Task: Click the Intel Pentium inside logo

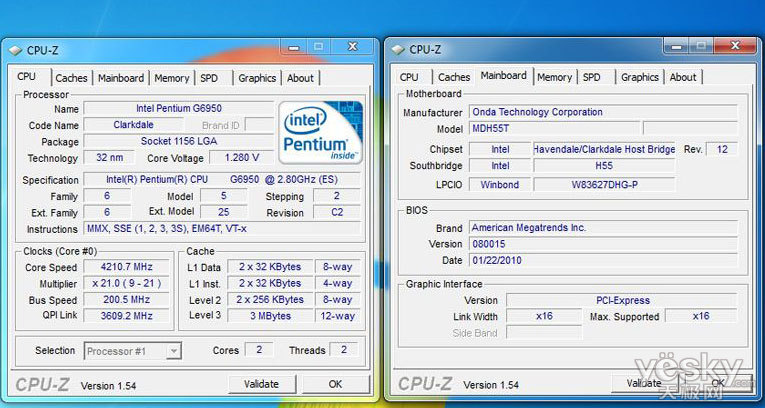Action: pos(321,132)
